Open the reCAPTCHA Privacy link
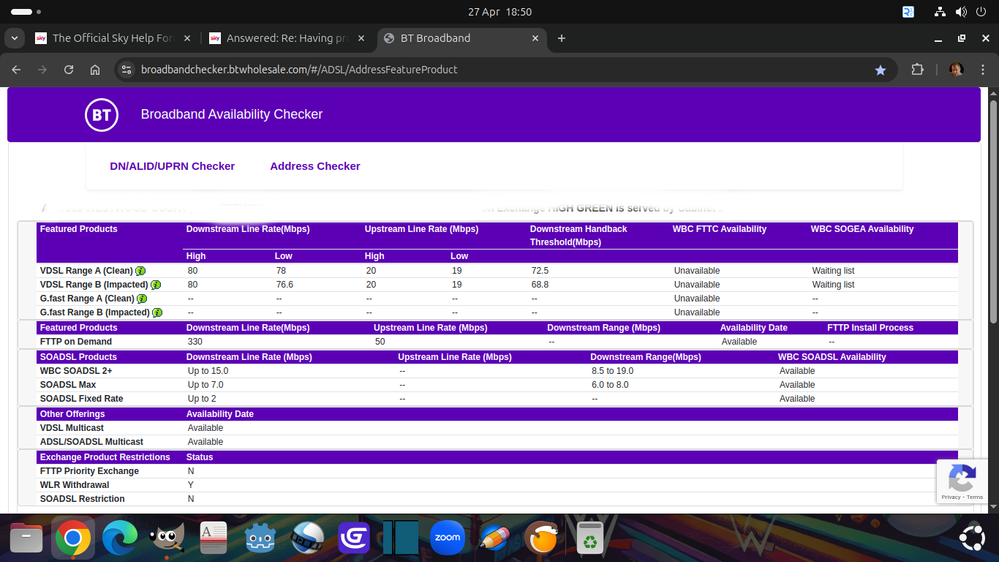This screenshot has width=999, height=562. click(x=951, y=497)
